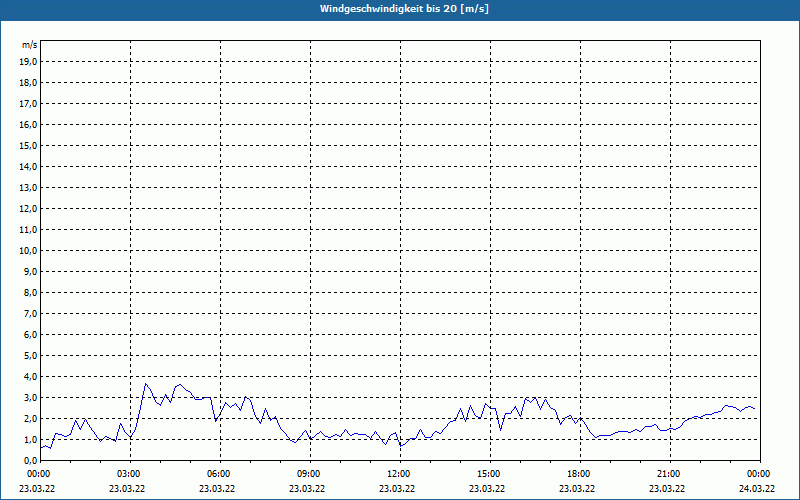Click the "21:00" time label on the x-axis
This screenshot has width=800, height=500.
pos(670,474)
